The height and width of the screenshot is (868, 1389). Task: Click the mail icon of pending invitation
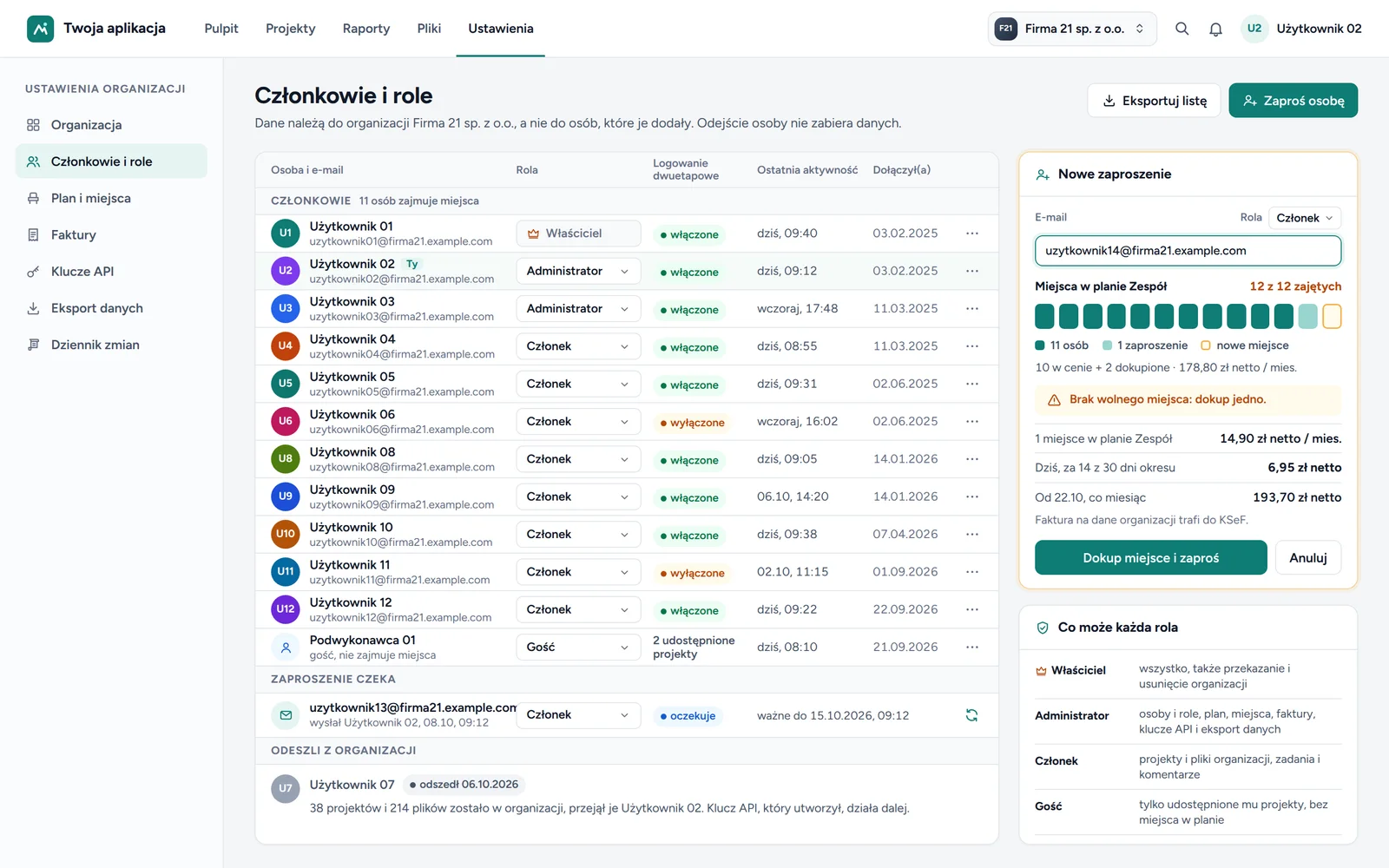click(286, 715)
